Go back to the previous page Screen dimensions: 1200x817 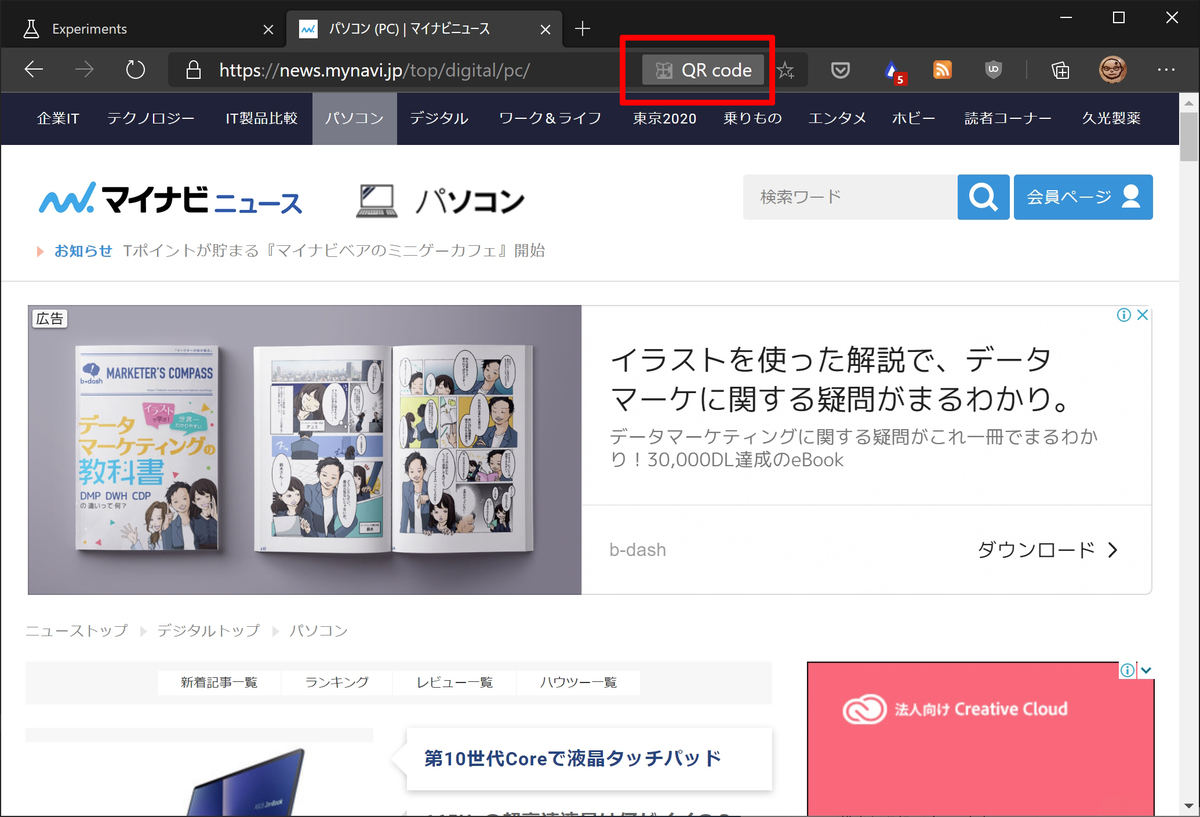34,70
